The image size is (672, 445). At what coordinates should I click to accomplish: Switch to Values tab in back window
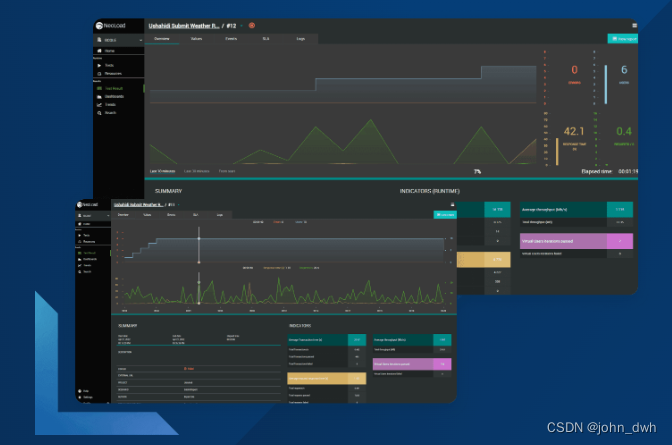click(197, 39)
